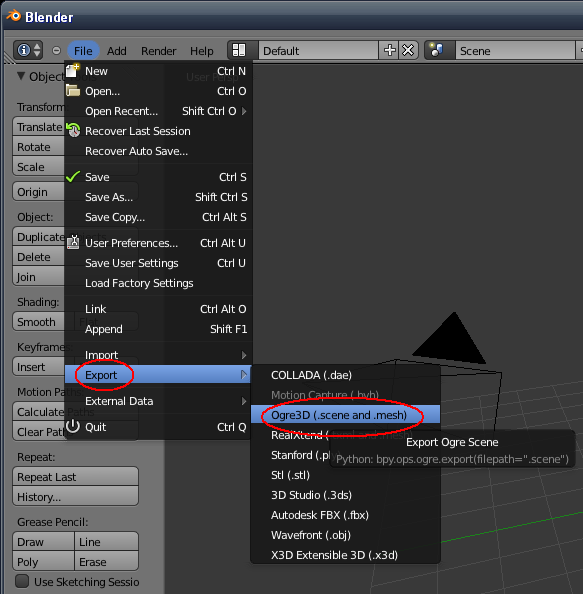Screen dimensions: 583x594
Task: Click the Origin button
Action: (x=39, y=192)
